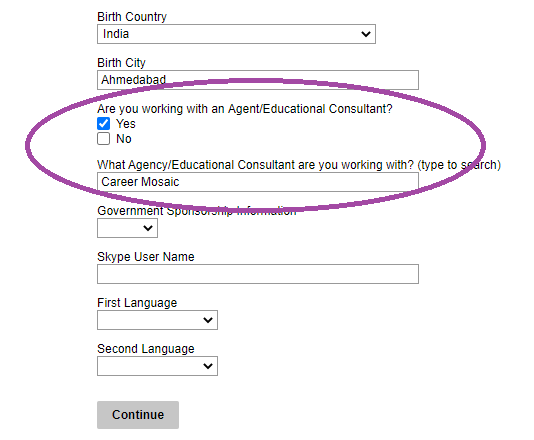This screenshot has width=534, height=440.
Task: Uncheck the Yes checkbox for agent question
Action: click(104, 124)
